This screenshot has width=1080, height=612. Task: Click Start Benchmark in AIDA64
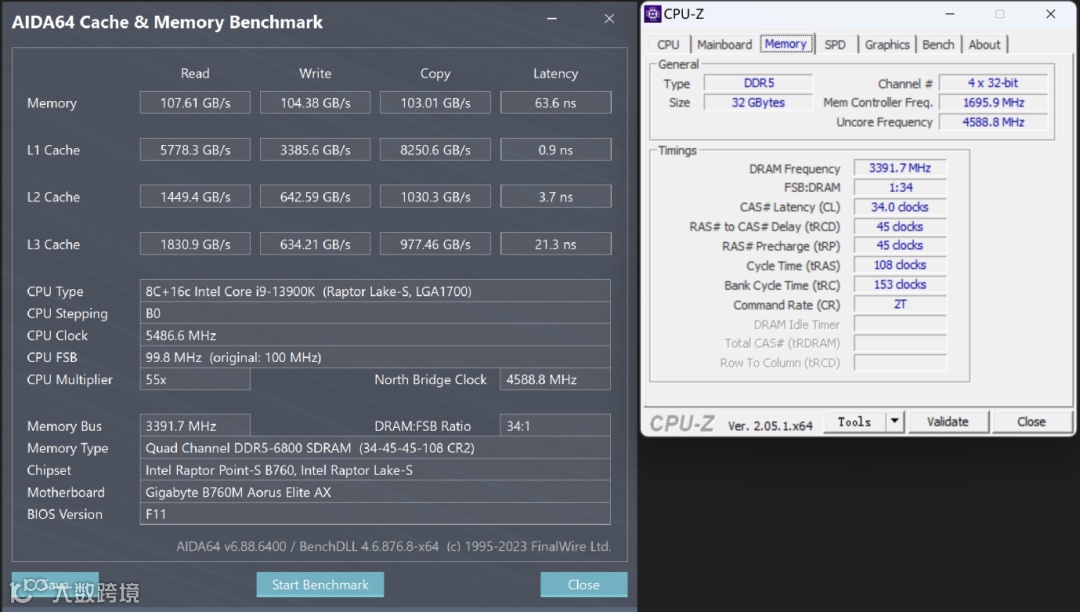(x=320, y=584)
